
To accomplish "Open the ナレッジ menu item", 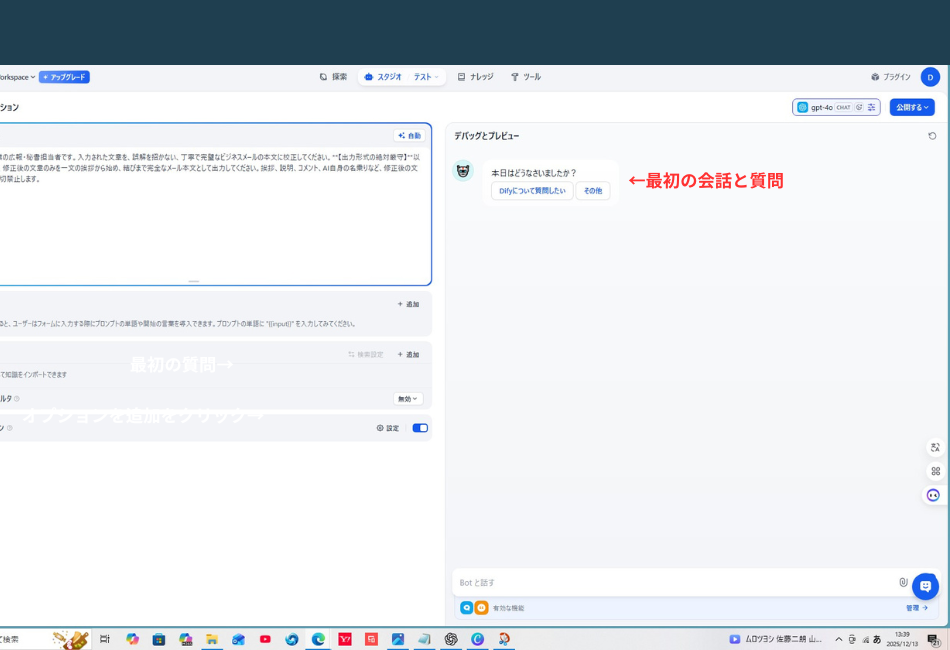I will (473, 76).
